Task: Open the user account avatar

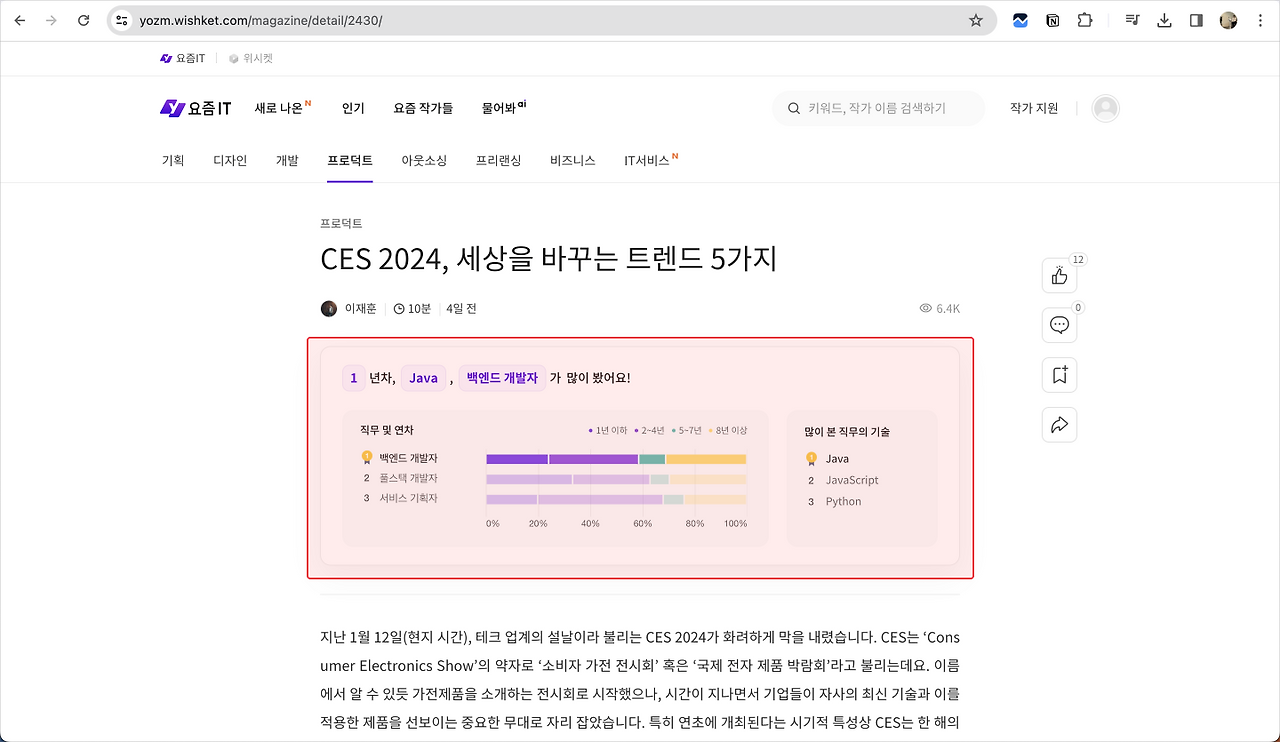Action: pyautogui.click(x=1105, y=108)
